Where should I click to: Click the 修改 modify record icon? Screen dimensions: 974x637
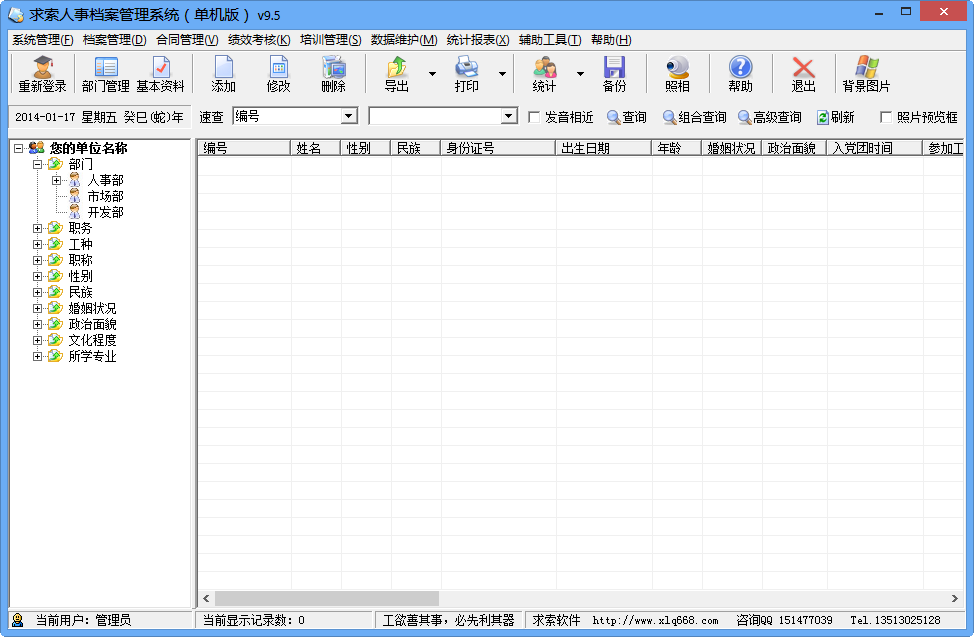[x=278, y=74]
